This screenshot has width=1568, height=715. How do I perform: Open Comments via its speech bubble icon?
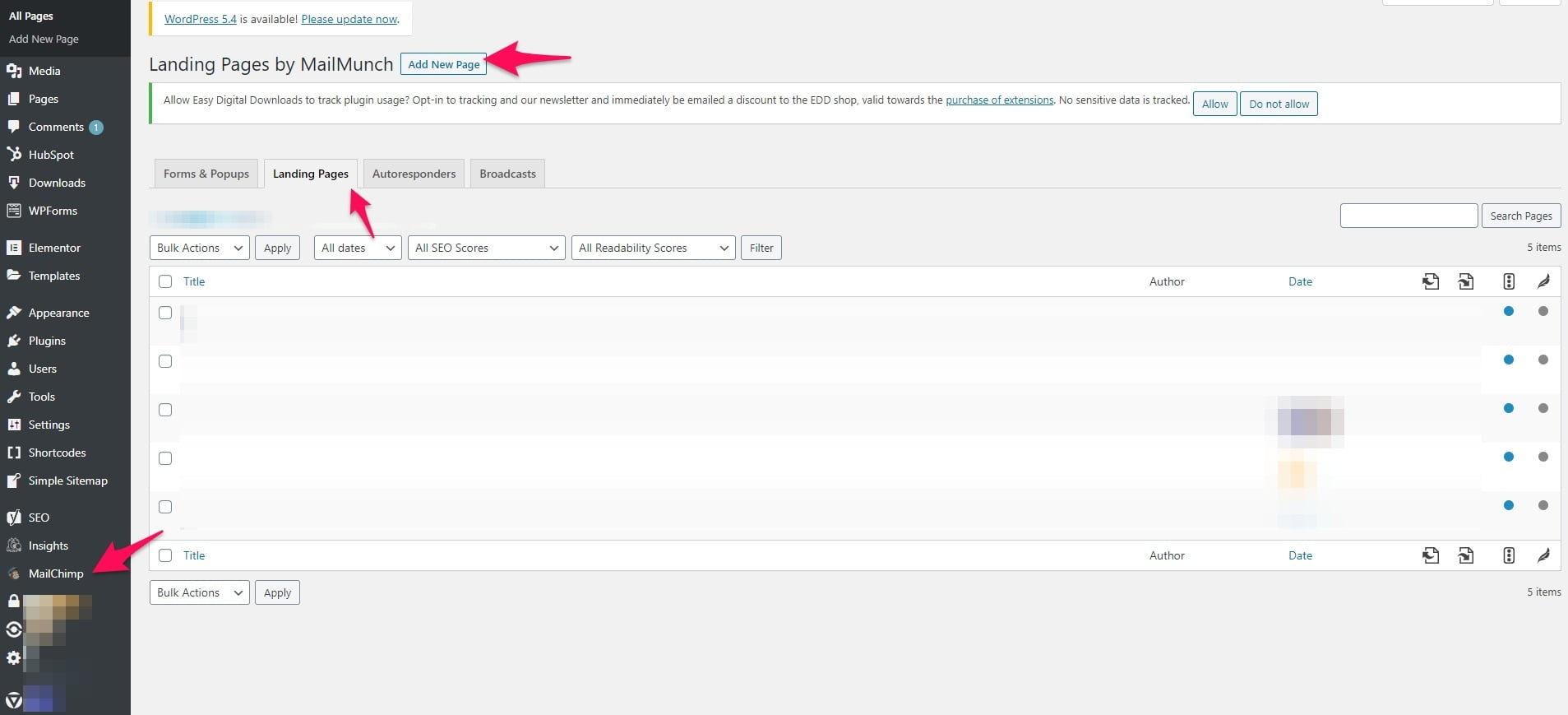(x=14, y=127)
